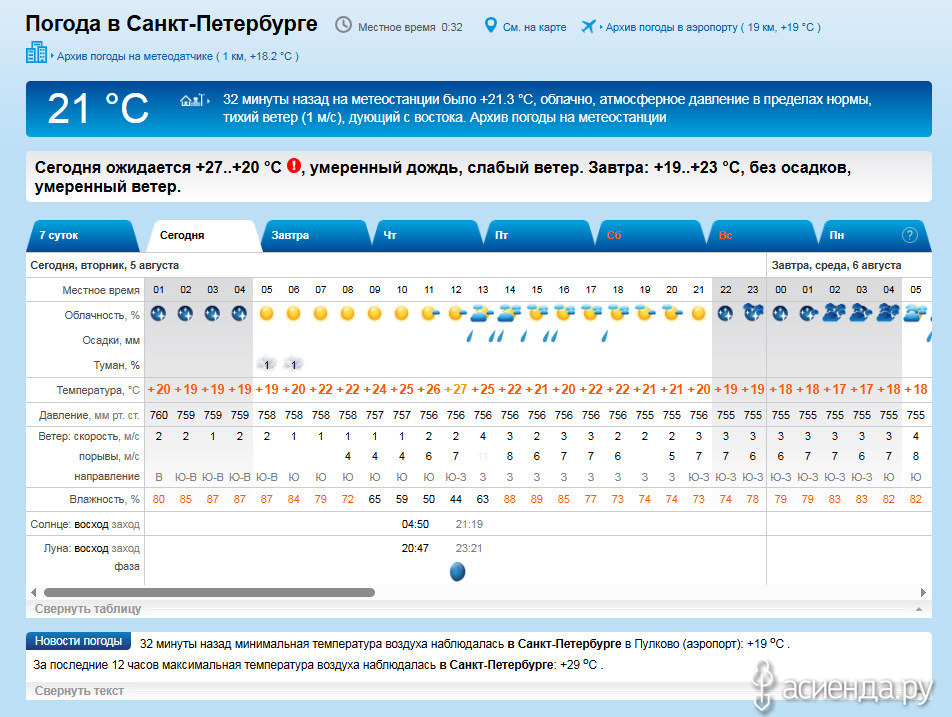Click the cloudy night icon at 23 hour
952x717 pixels.
tap(753, 312)
